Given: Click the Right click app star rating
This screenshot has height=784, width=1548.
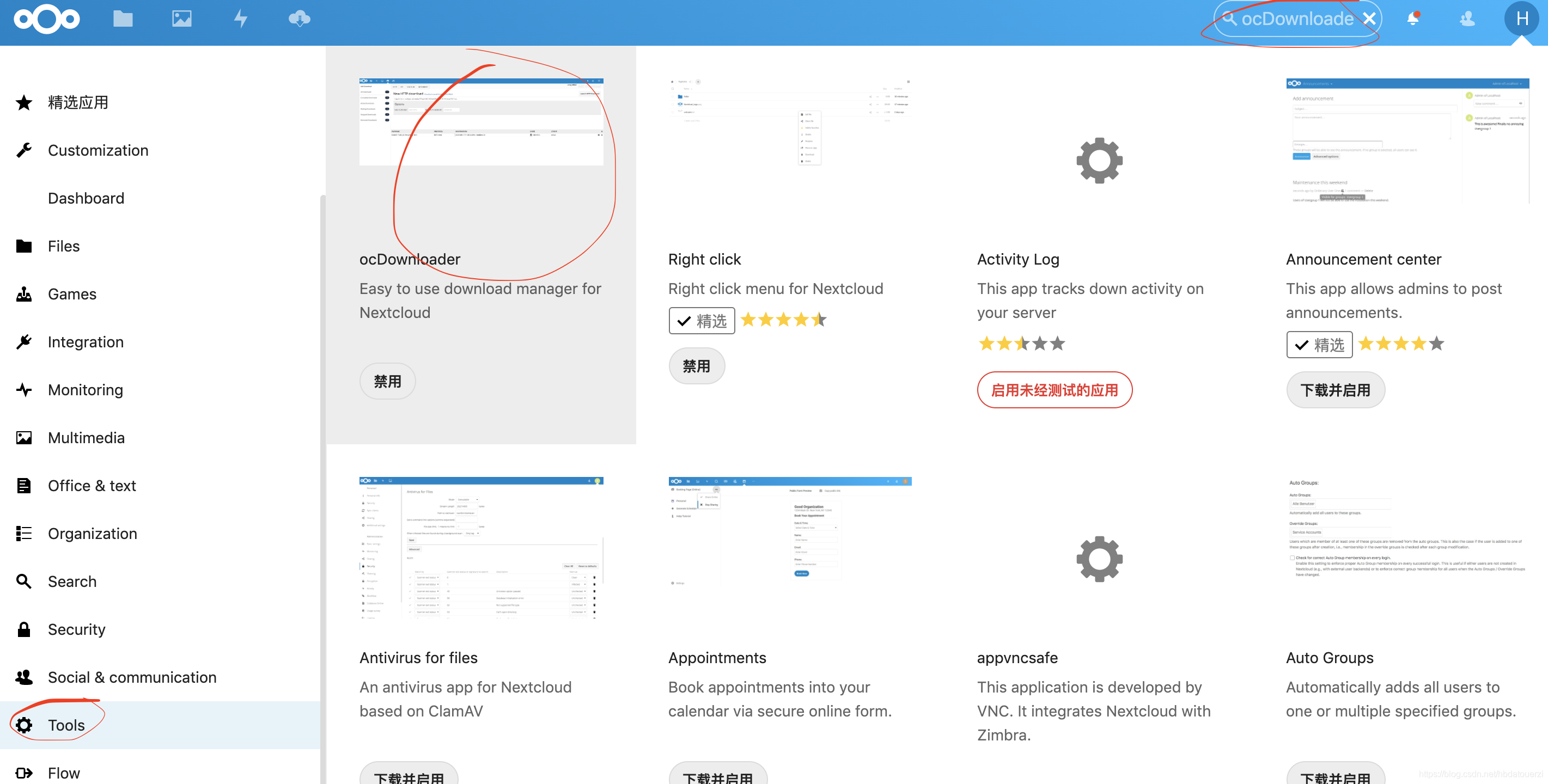Looking at the screenshot, I should [x=783, y=320].
